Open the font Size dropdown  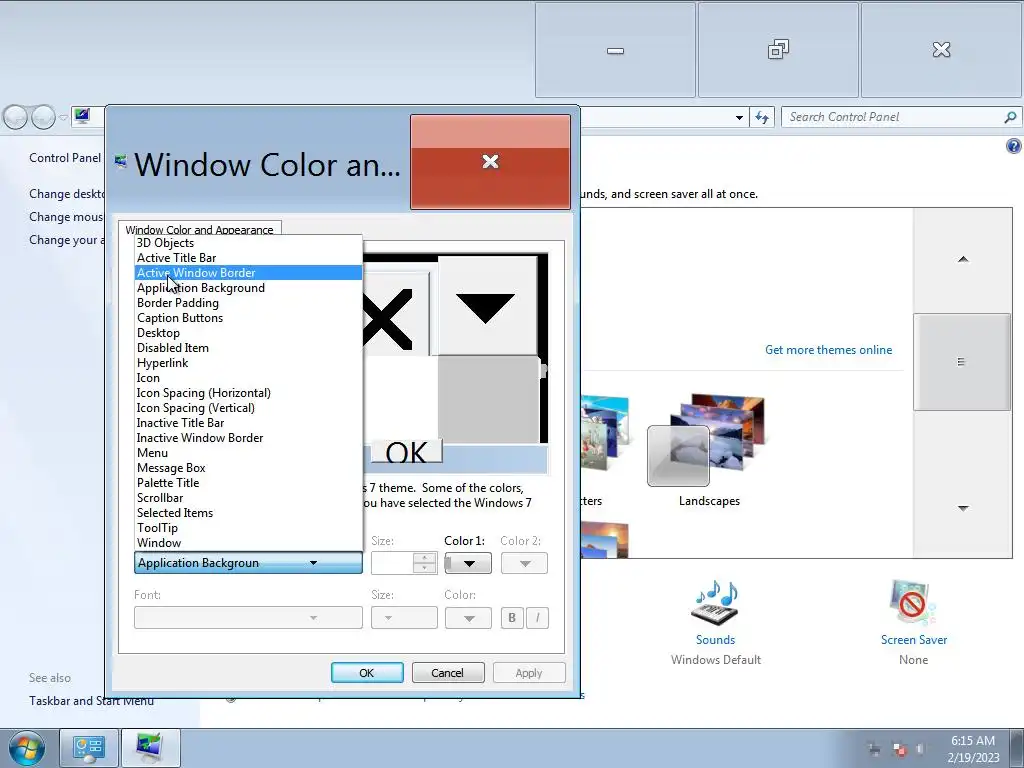point(404,618)
